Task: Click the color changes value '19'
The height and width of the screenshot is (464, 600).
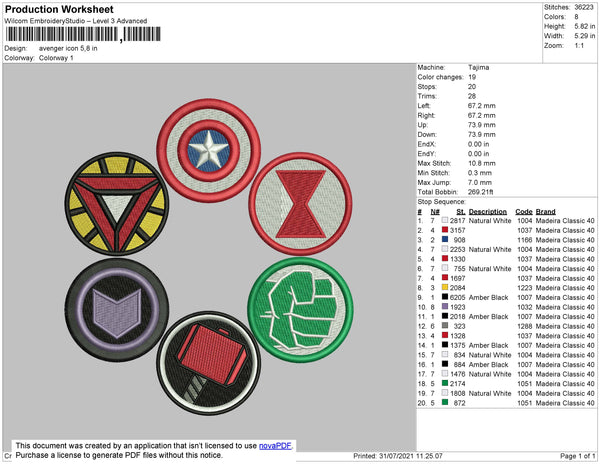Action: [472, 77]
